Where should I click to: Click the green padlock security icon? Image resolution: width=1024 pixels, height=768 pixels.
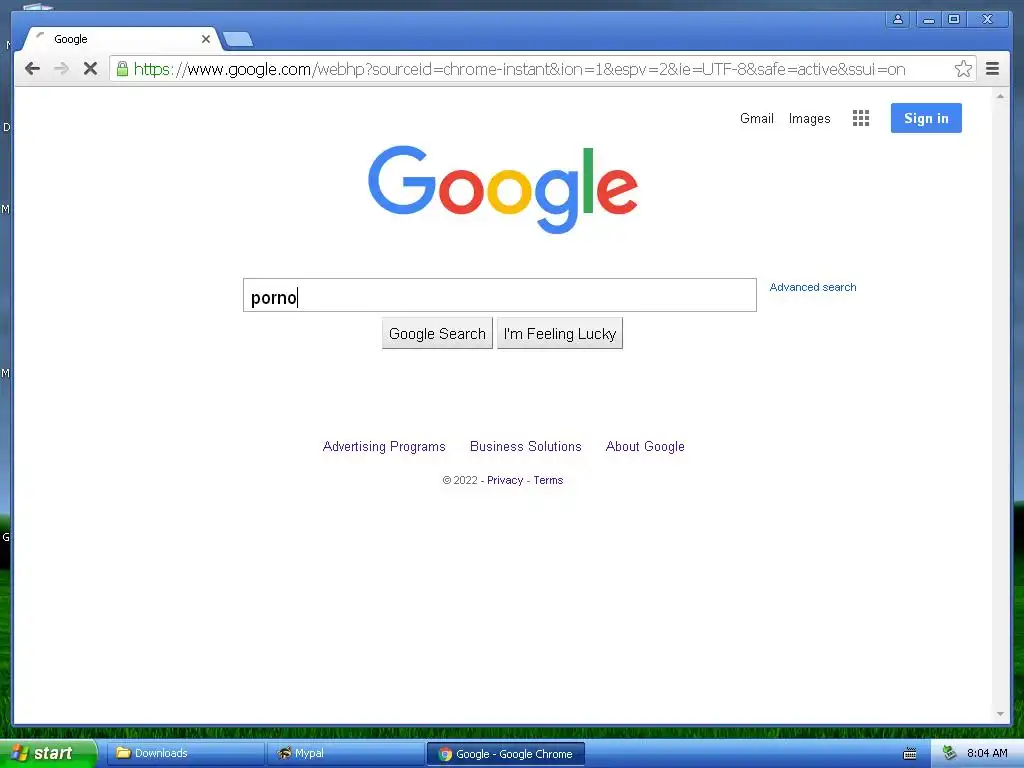coord(122,69)
